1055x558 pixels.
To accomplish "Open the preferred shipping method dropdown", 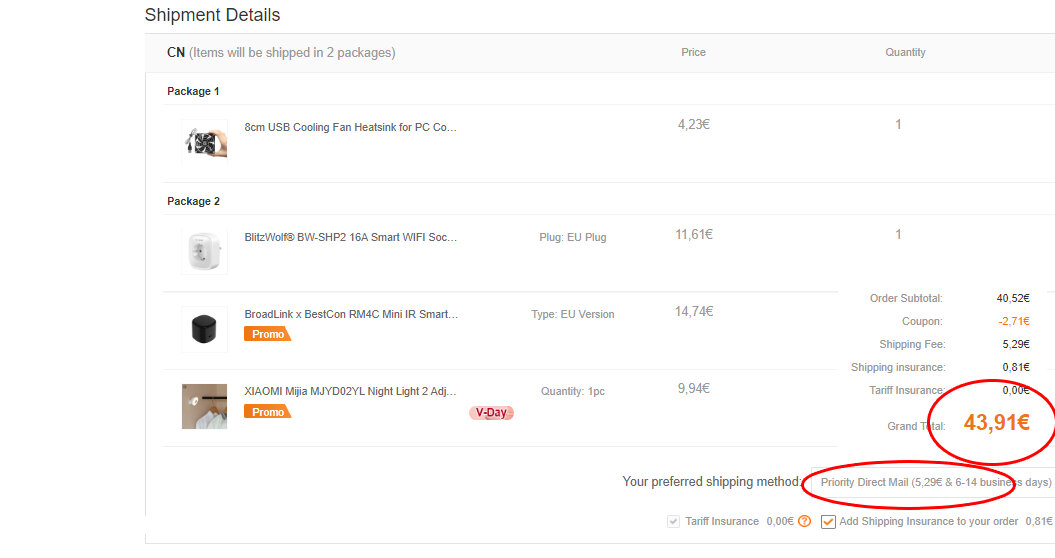I will click(933, 482).
